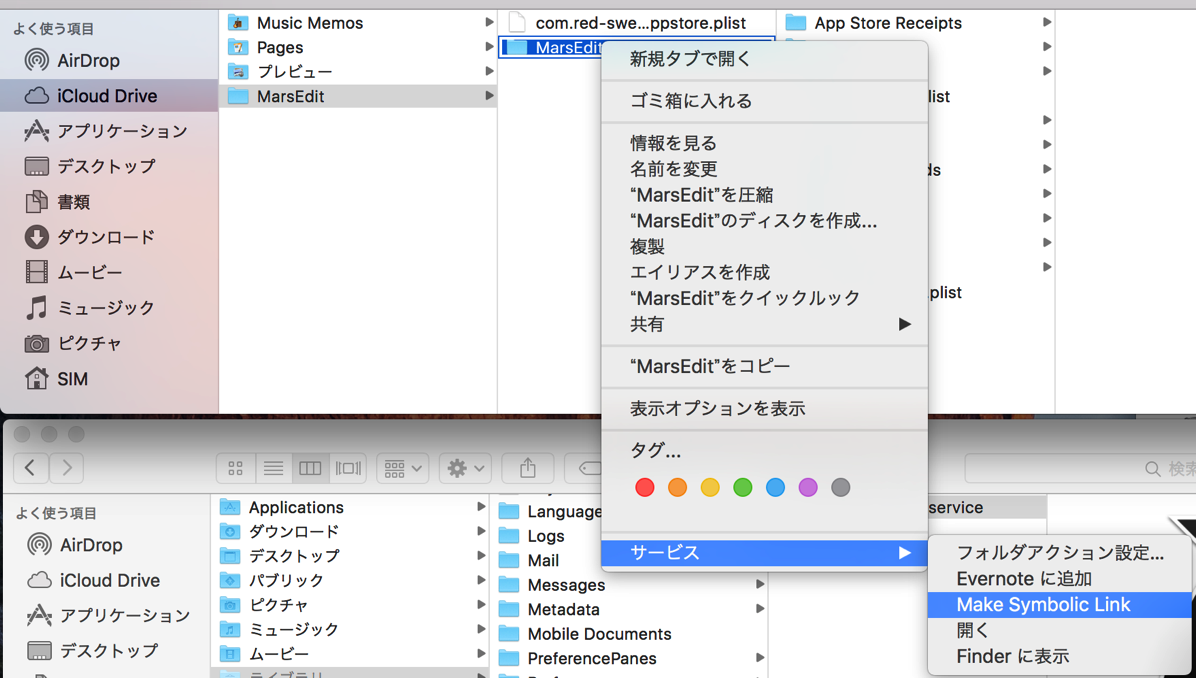Select com.red-swe...ppstore.plist file
Screen dimensions: 1196x678
coord(636,23)
